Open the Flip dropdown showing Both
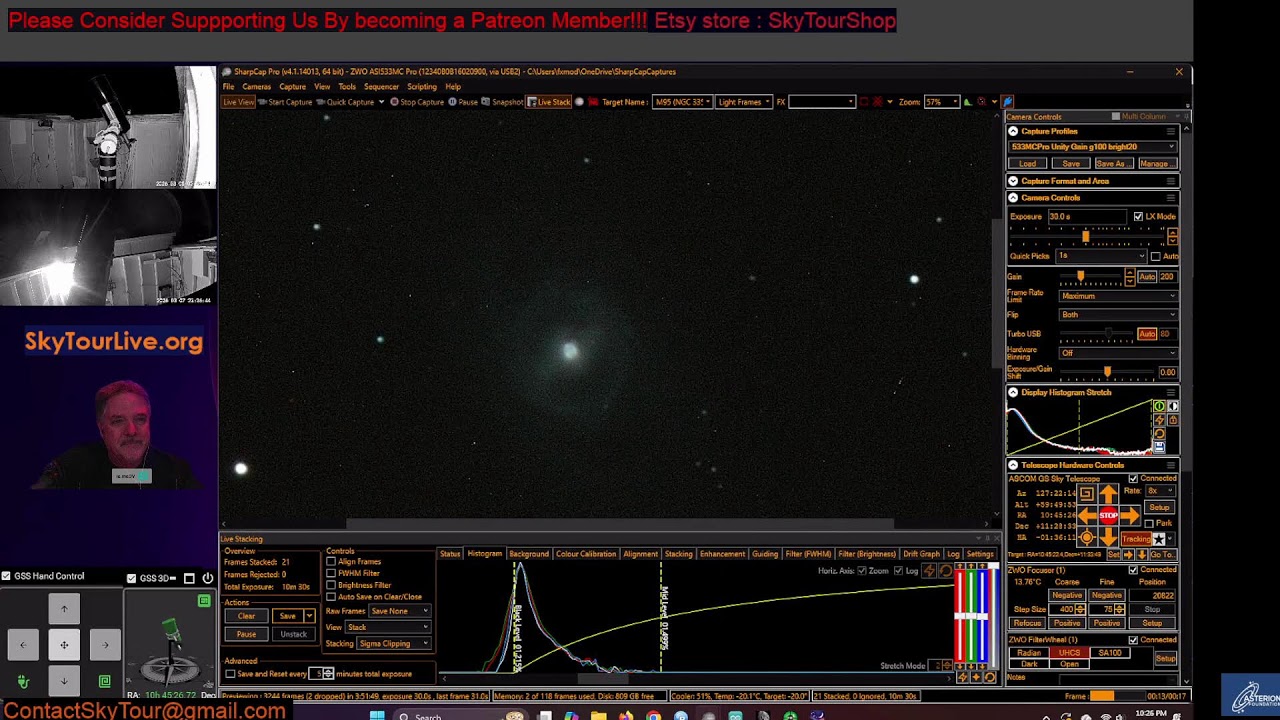 pyautogui.click(x=1118, y=315)
